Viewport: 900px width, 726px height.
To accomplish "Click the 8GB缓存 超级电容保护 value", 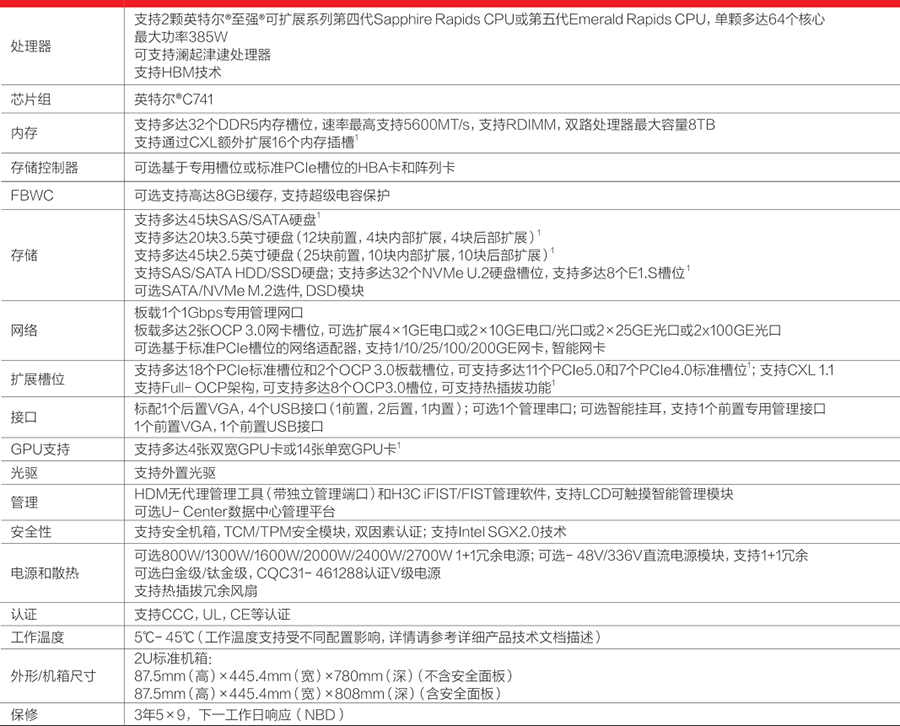I will click(262, 196).
